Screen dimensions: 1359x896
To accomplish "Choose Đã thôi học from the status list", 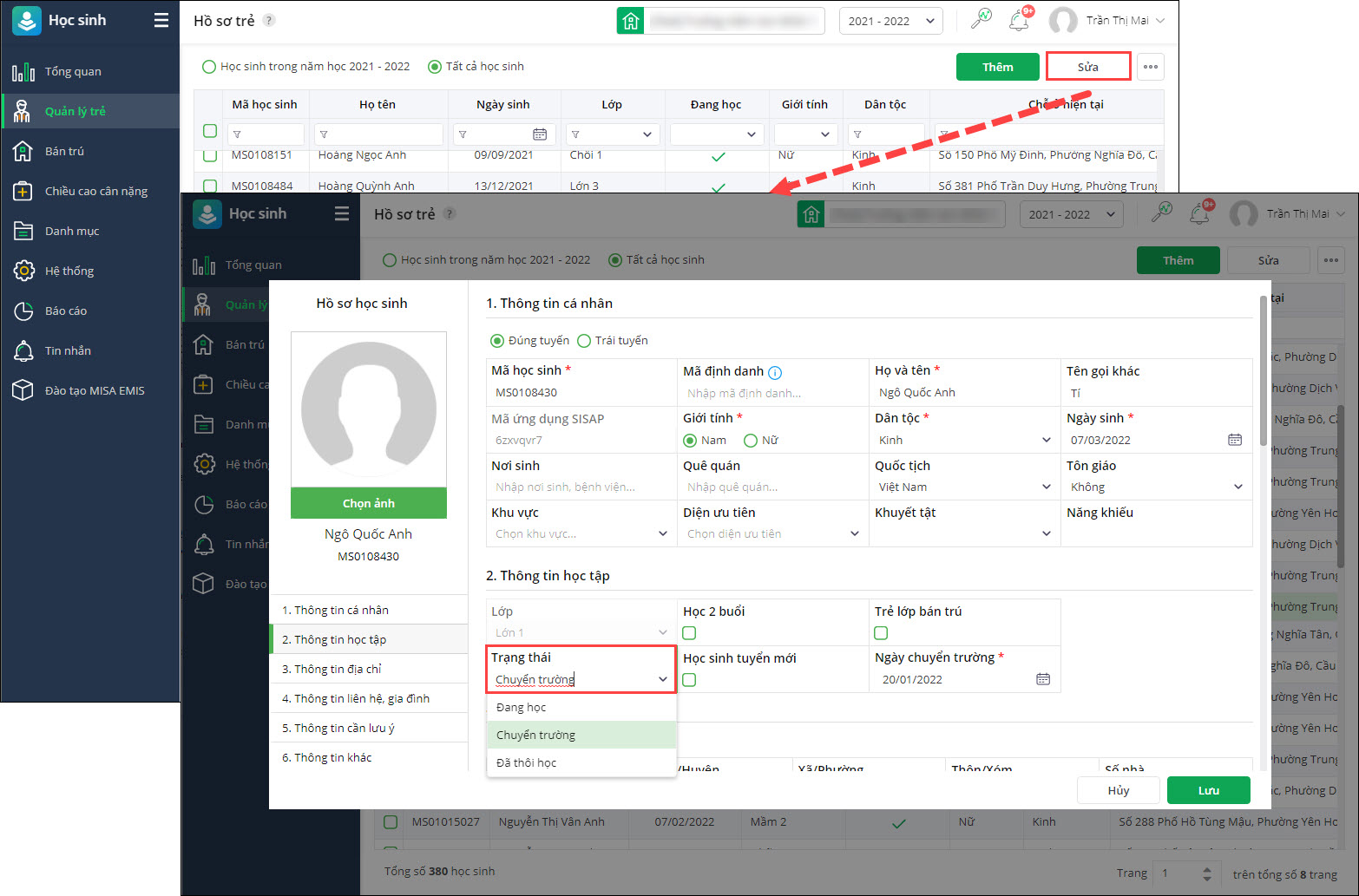I will pyautogui.click(x=581, y=762).
